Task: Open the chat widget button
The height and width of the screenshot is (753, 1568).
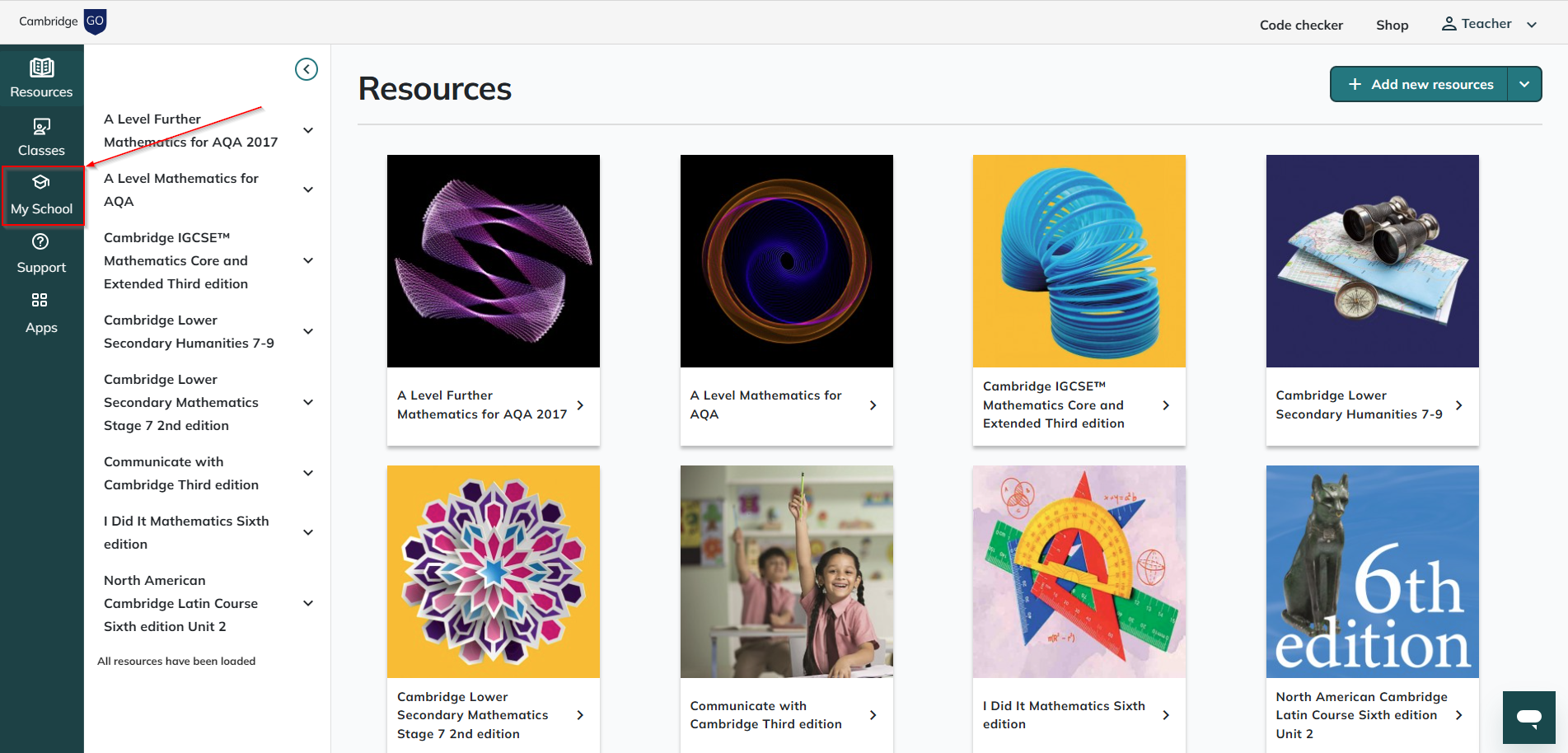Action: 1529,718
